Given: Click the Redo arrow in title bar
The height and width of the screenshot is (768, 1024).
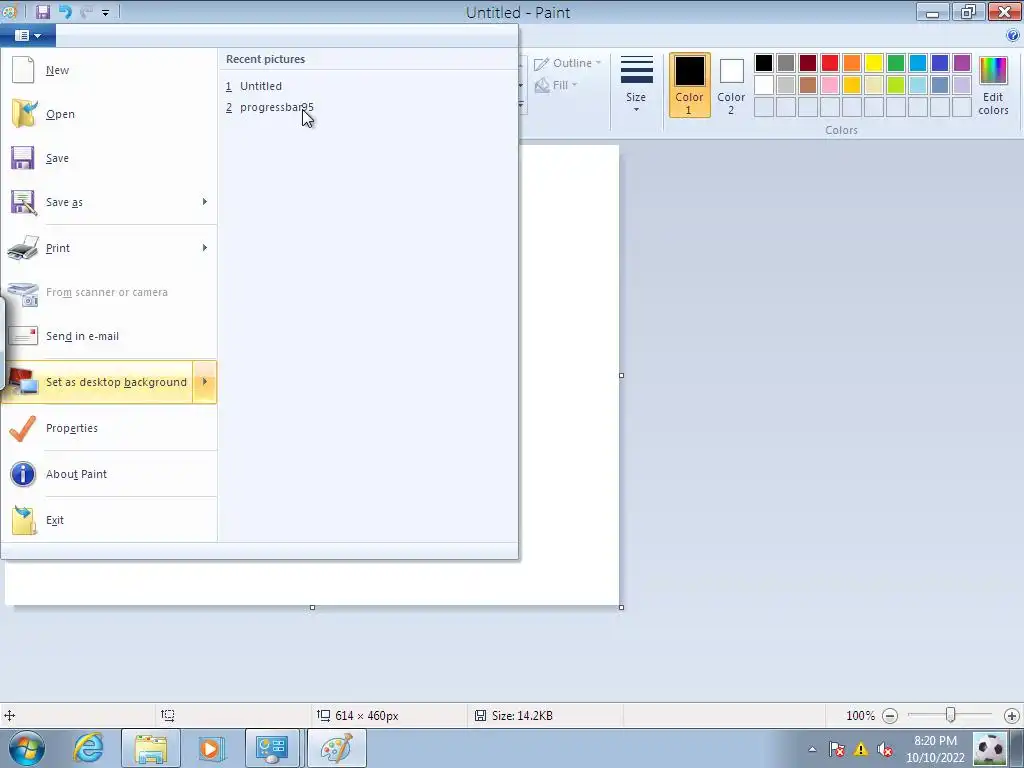Looking at the screenshot, I should pyautogui.click(x=86, y=12).
